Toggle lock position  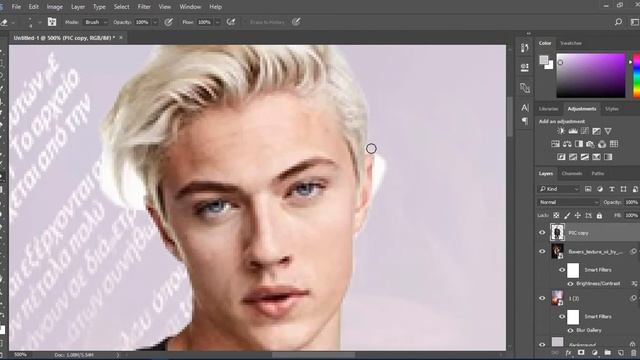click(578, 215)
